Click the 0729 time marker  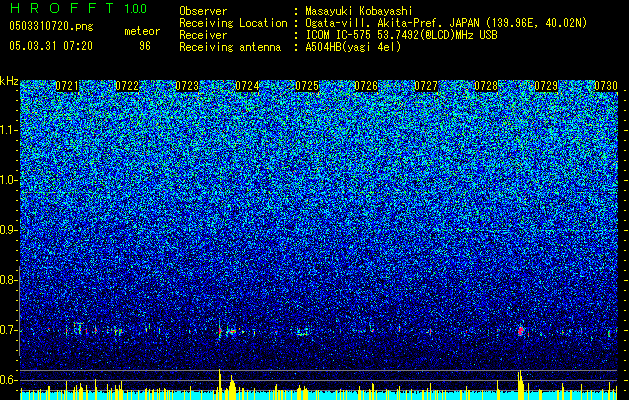coord(546,86)
